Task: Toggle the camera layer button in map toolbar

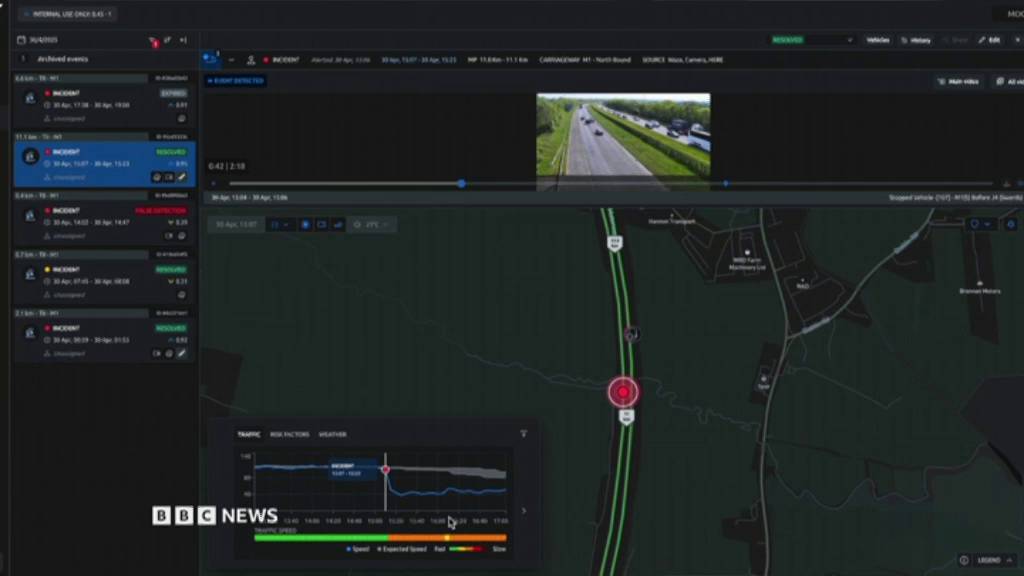Action: 321,225
